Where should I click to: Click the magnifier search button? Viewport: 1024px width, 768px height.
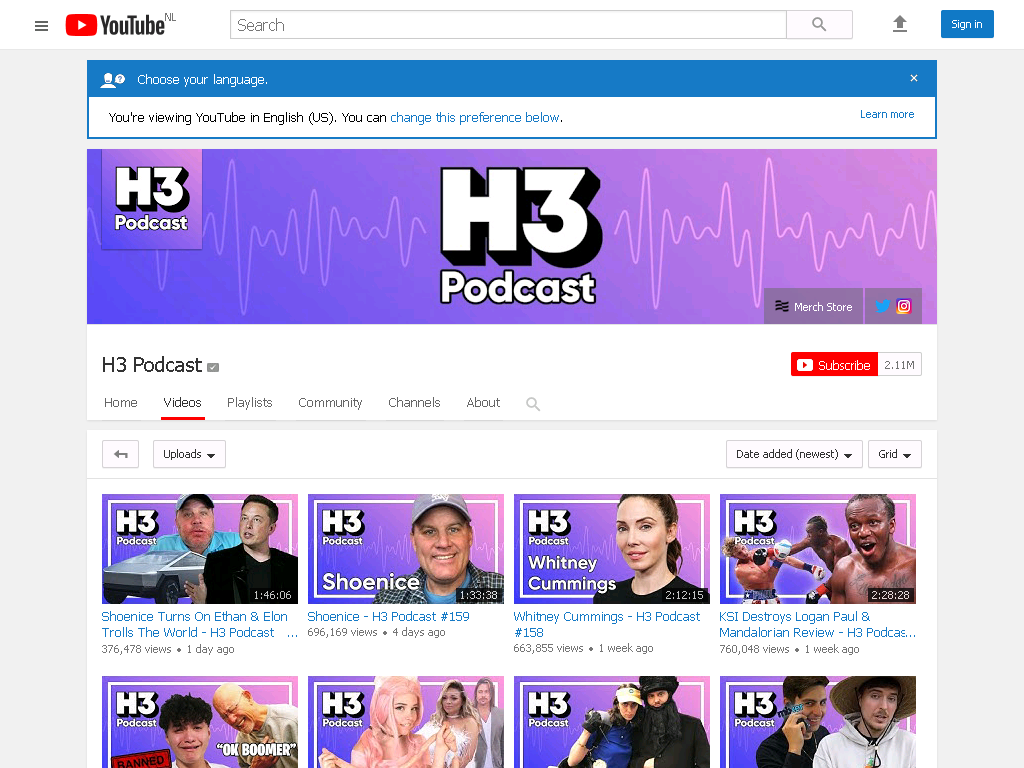819,25
